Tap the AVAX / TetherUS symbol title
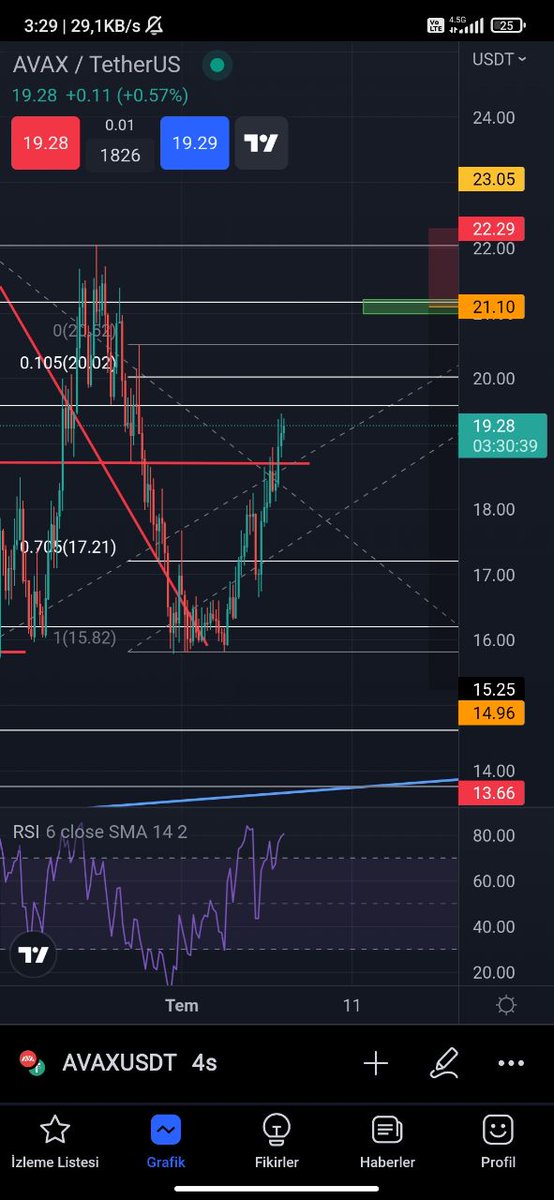 tap(97, 65)
